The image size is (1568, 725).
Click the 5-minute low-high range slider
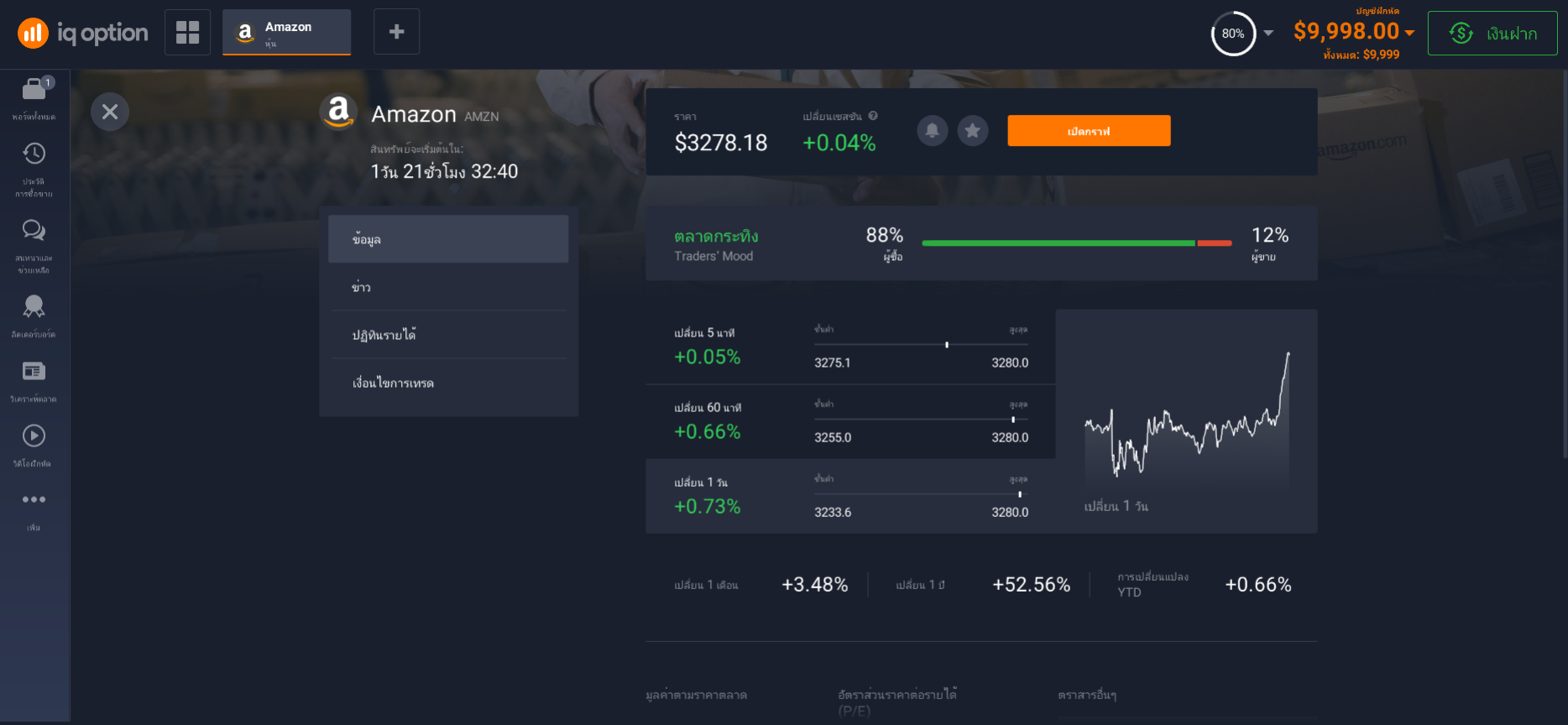click(921, 345)
